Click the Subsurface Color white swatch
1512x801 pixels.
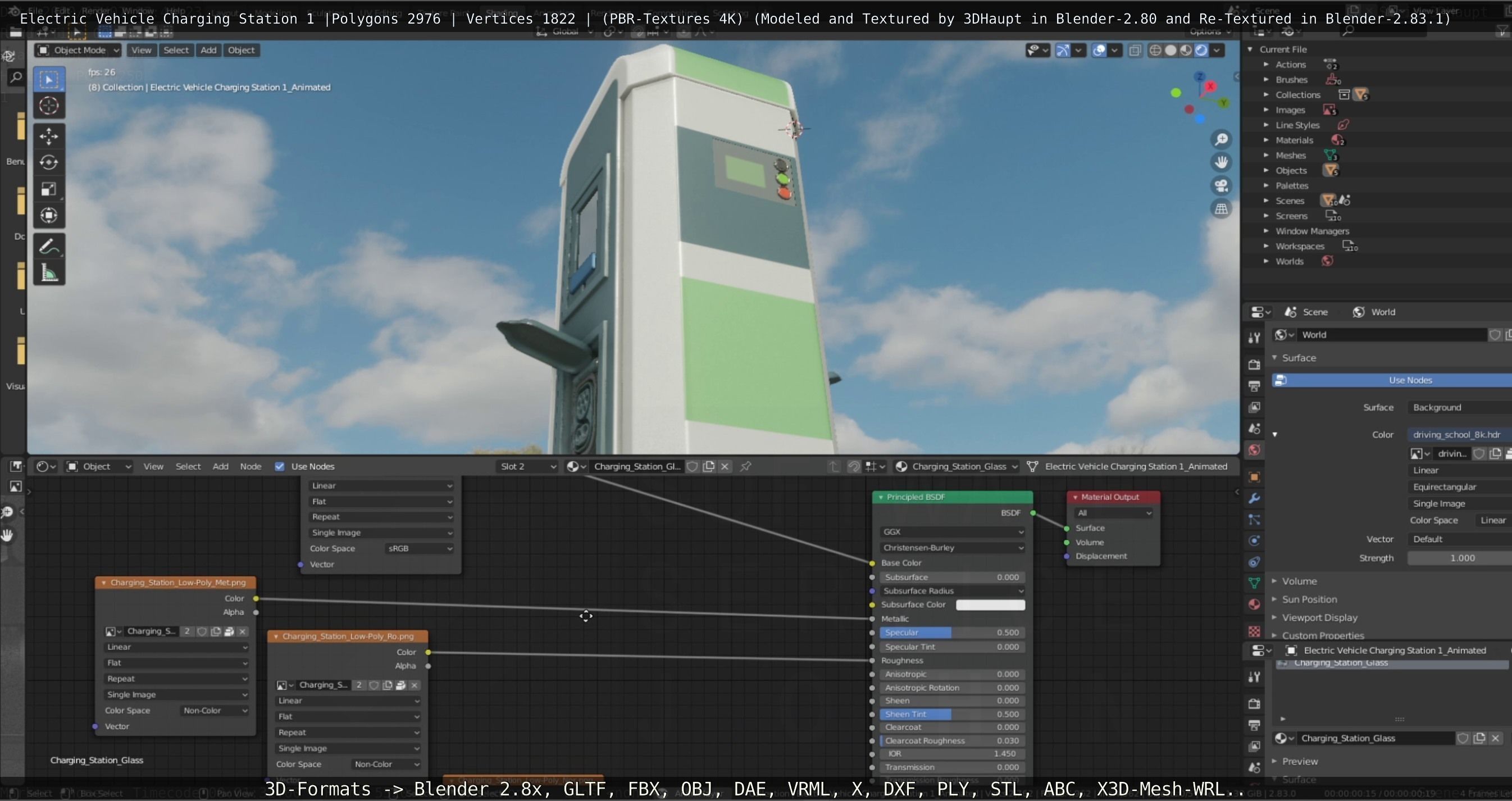click(x=991, y=605)
